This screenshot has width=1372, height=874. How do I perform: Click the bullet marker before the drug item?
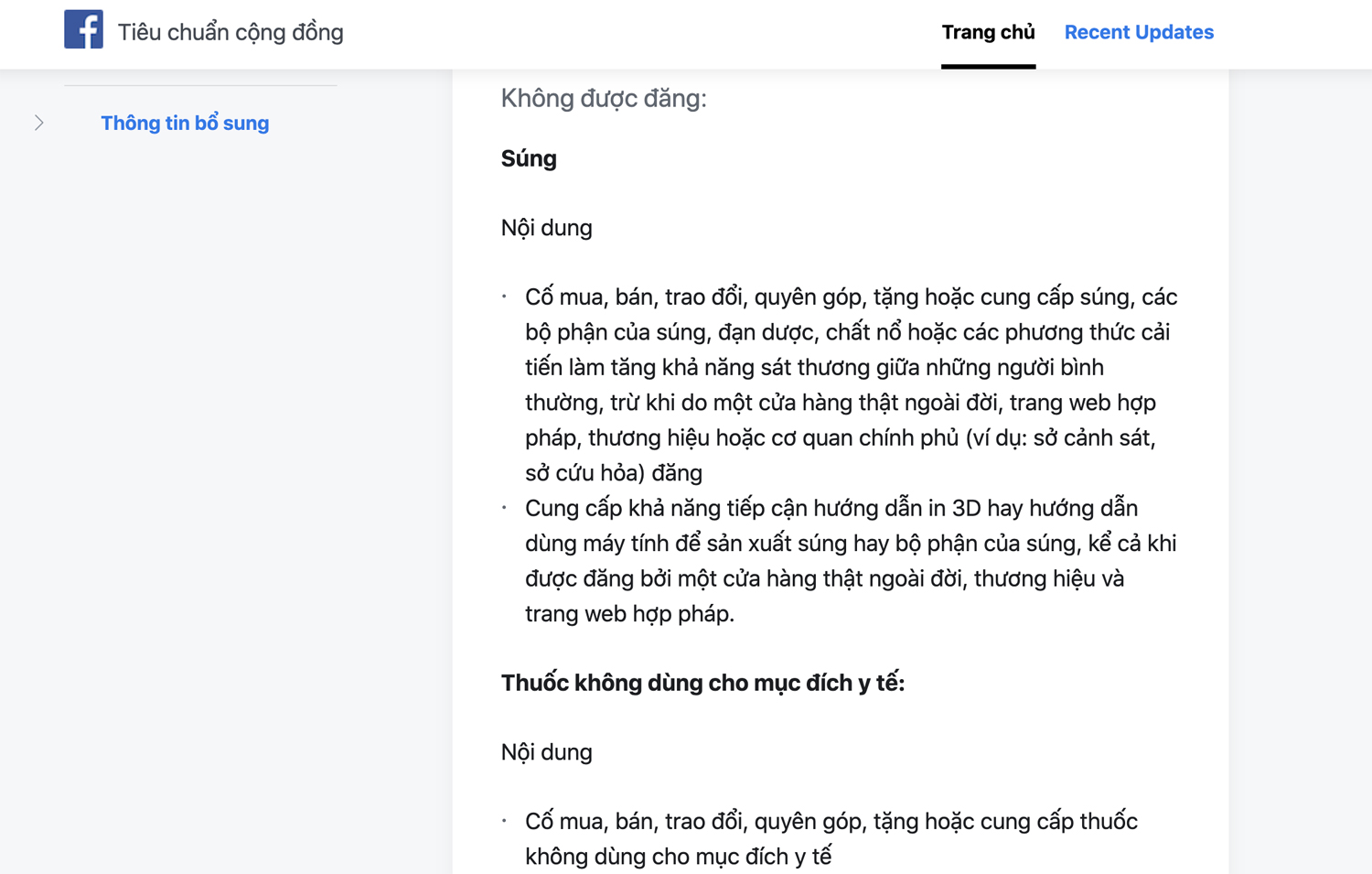coord(504,821)
